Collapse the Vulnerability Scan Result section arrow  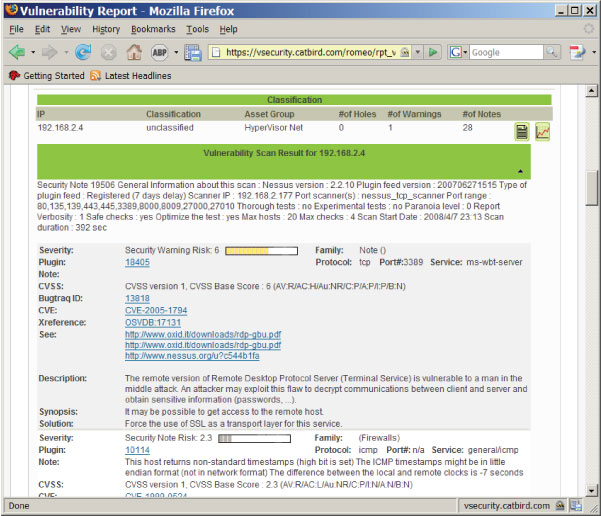[520, 171]
